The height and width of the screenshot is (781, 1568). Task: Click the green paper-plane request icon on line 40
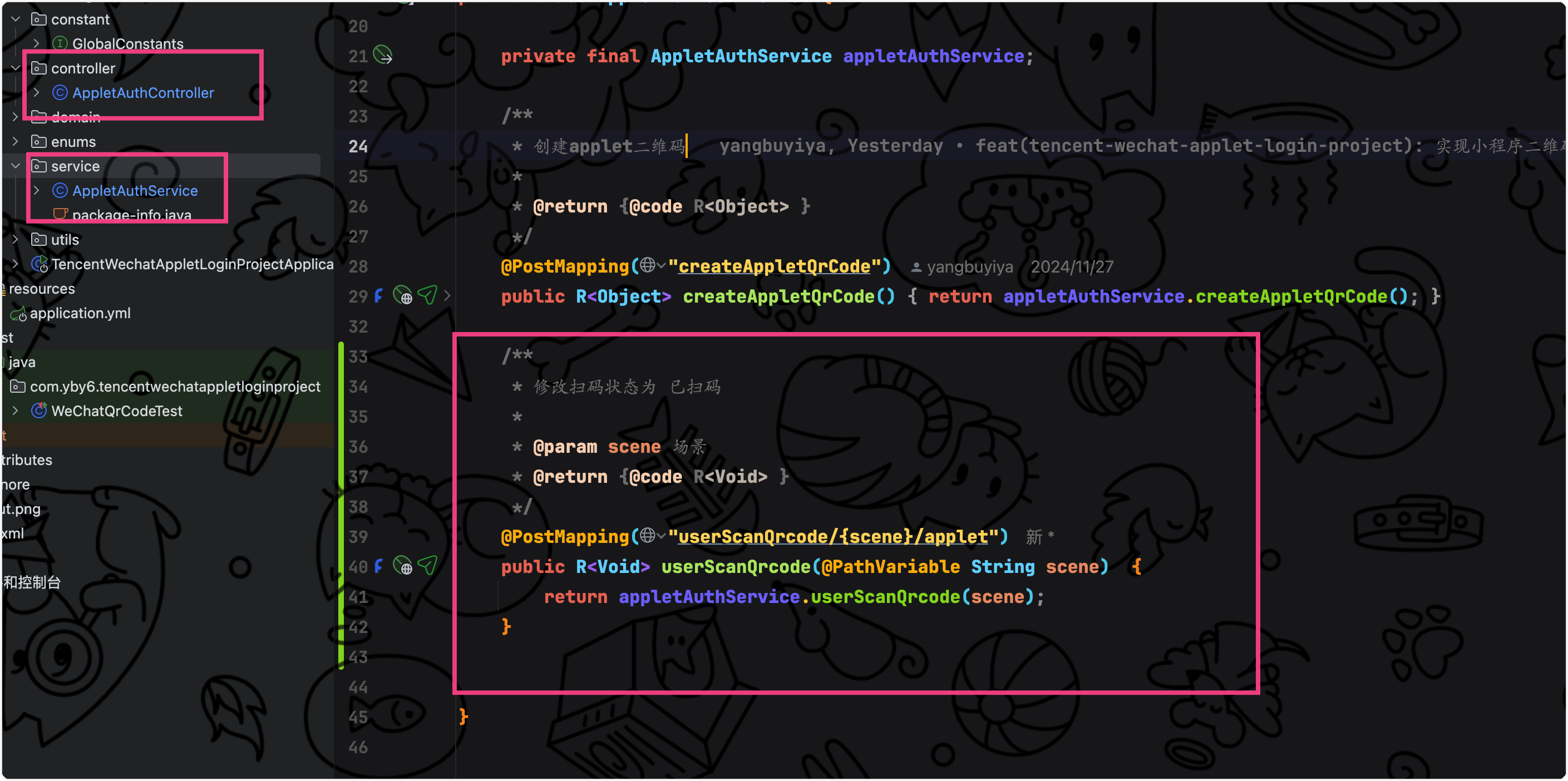point(427,566)
